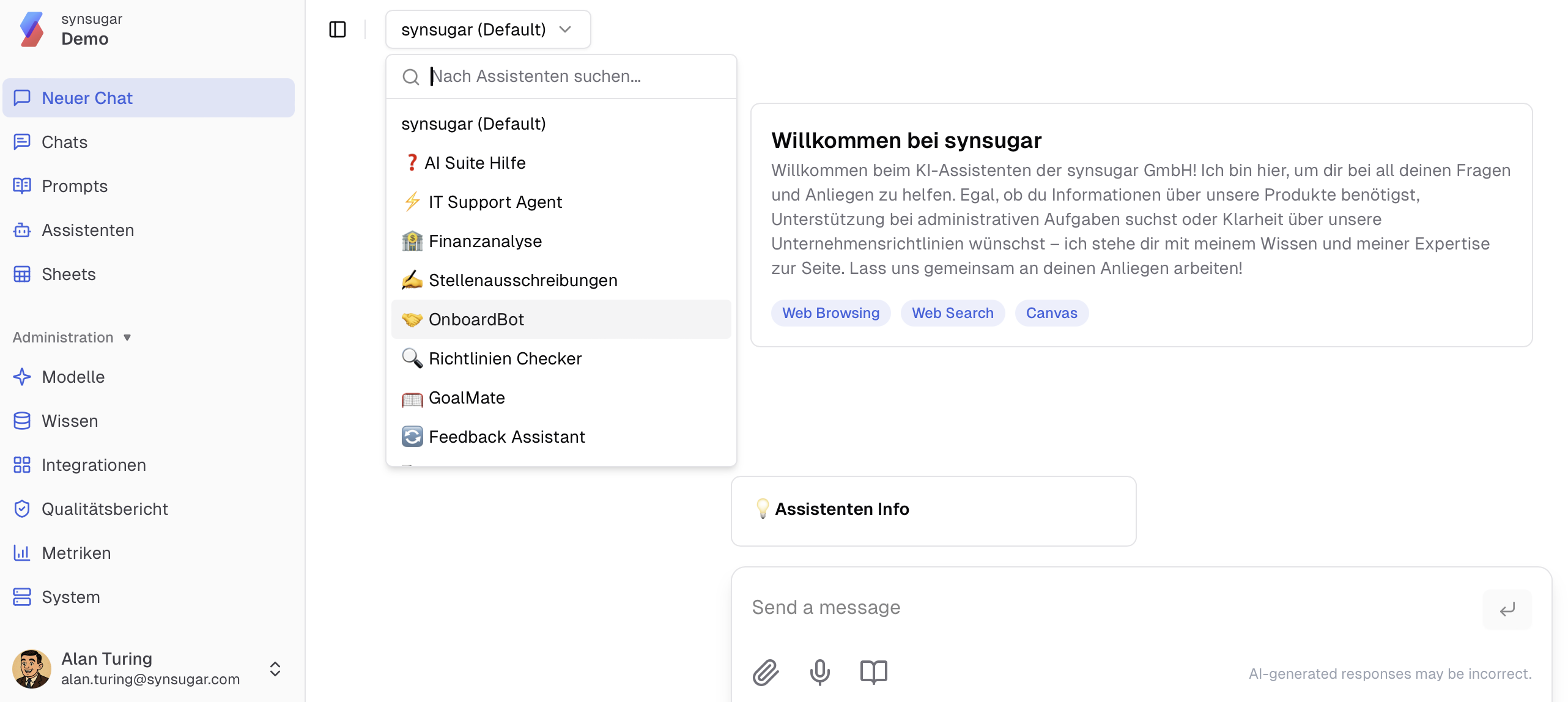Select the Chats icon in sidebar

[x=22, y=142]
